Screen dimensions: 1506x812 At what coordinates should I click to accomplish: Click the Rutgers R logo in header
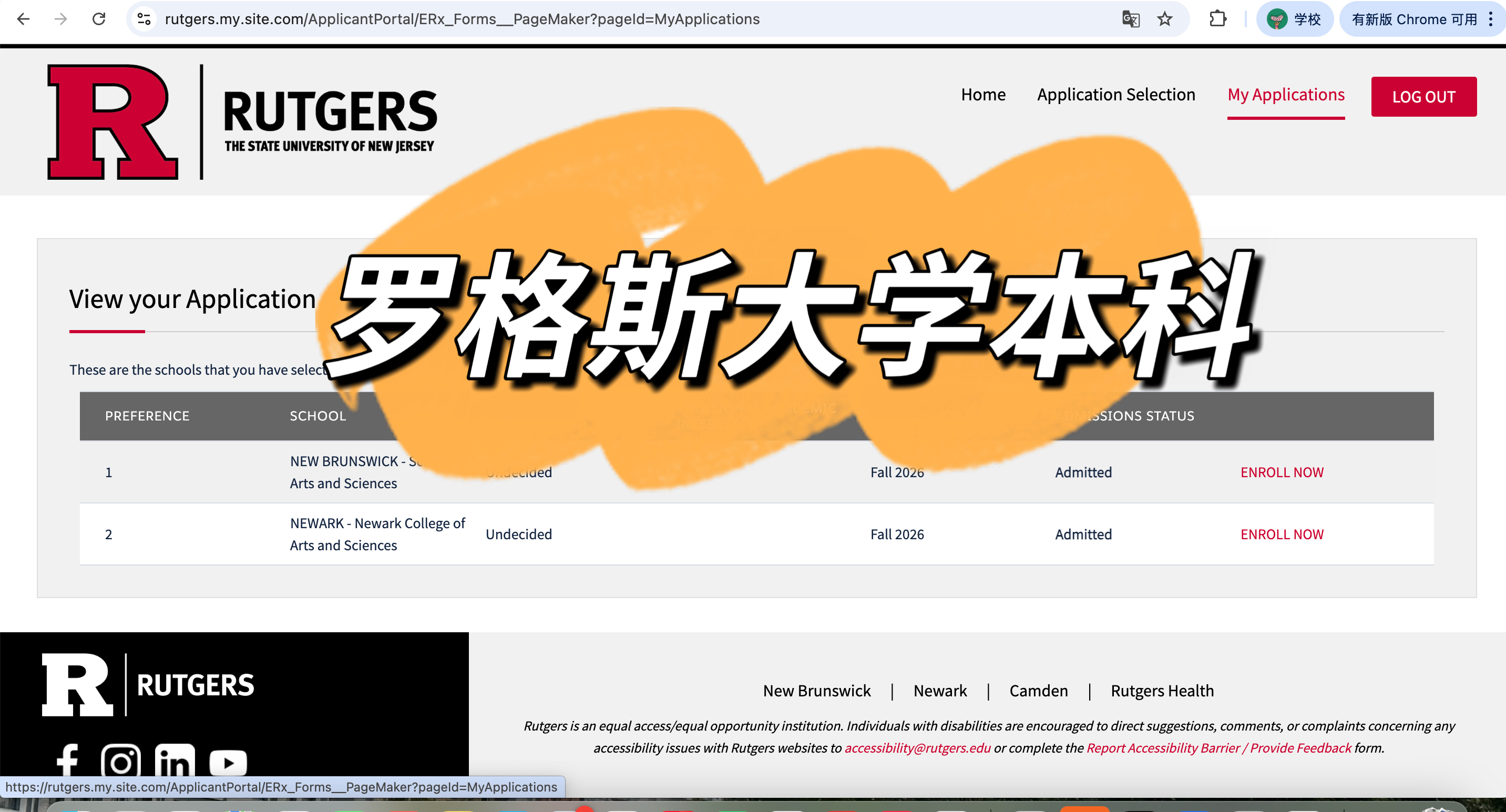(x=112, y=121)
